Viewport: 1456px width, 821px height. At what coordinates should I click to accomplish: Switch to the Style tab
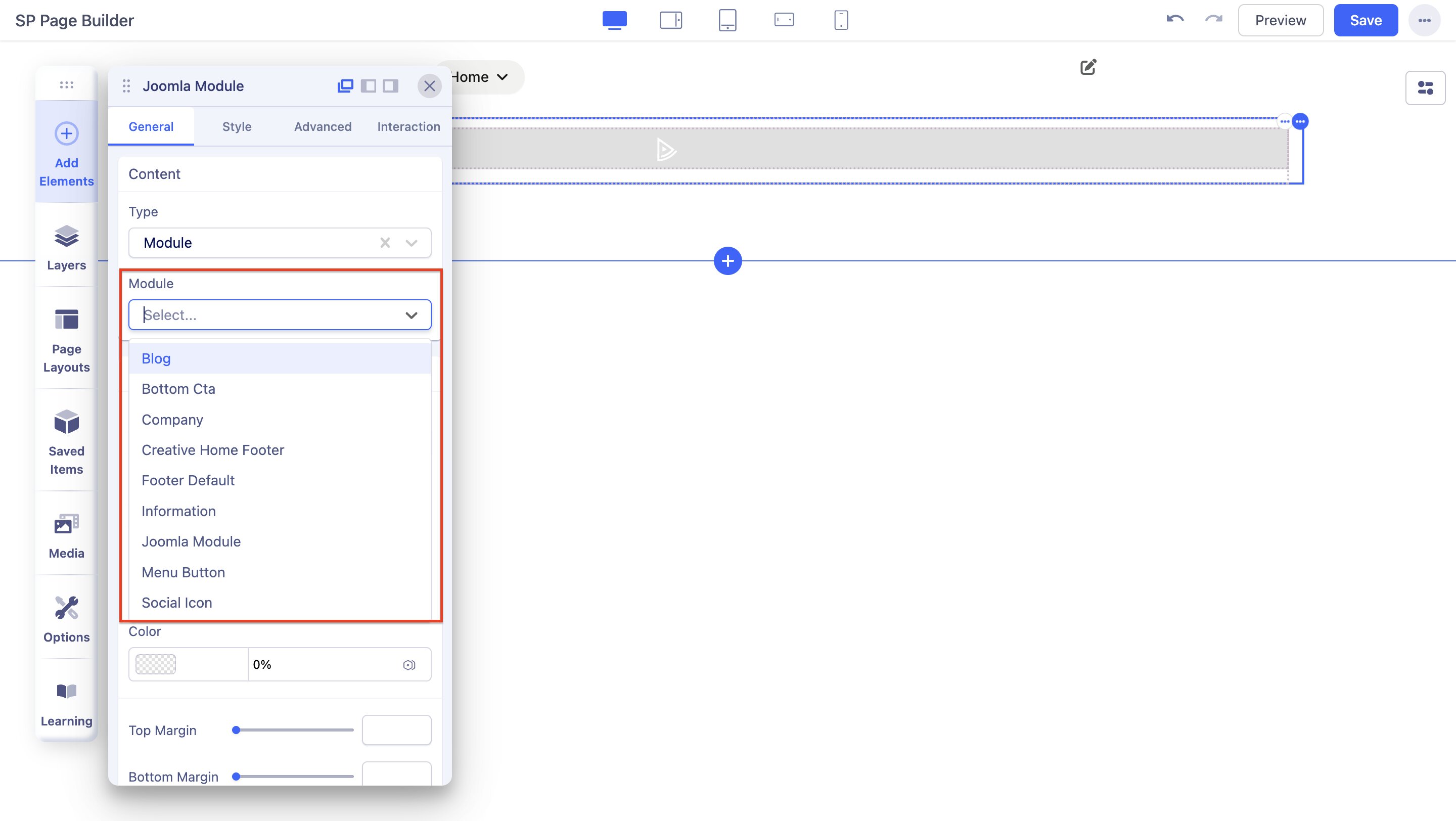tap(236, 126)
